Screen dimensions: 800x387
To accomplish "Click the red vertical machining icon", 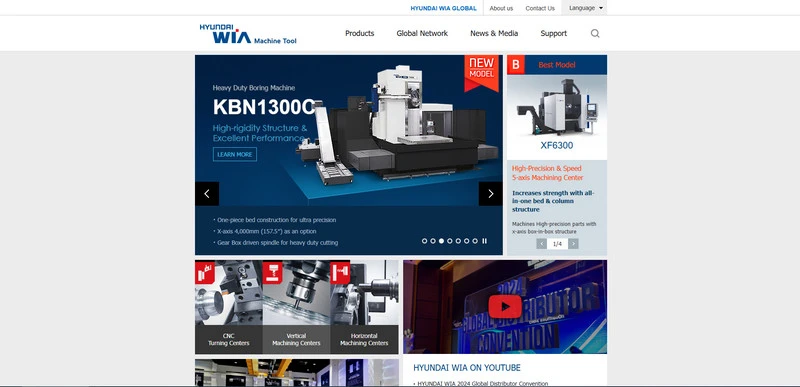I will pos(272,273).
